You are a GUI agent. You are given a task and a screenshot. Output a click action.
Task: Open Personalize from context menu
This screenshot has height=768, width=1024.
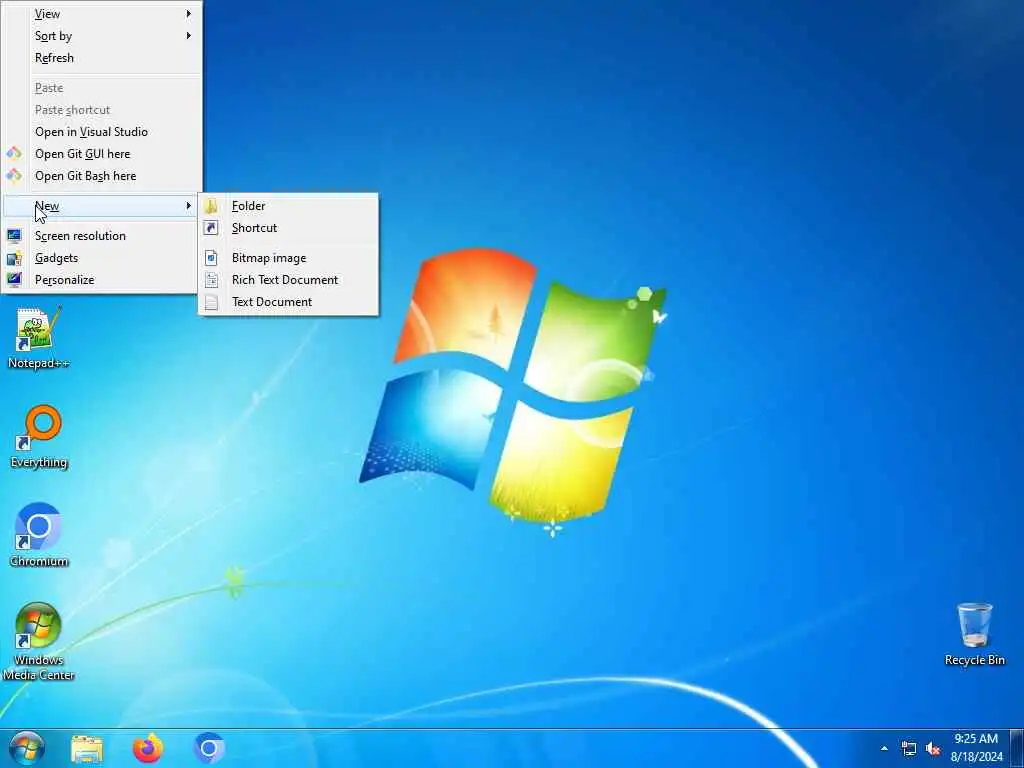pos(101,280)
